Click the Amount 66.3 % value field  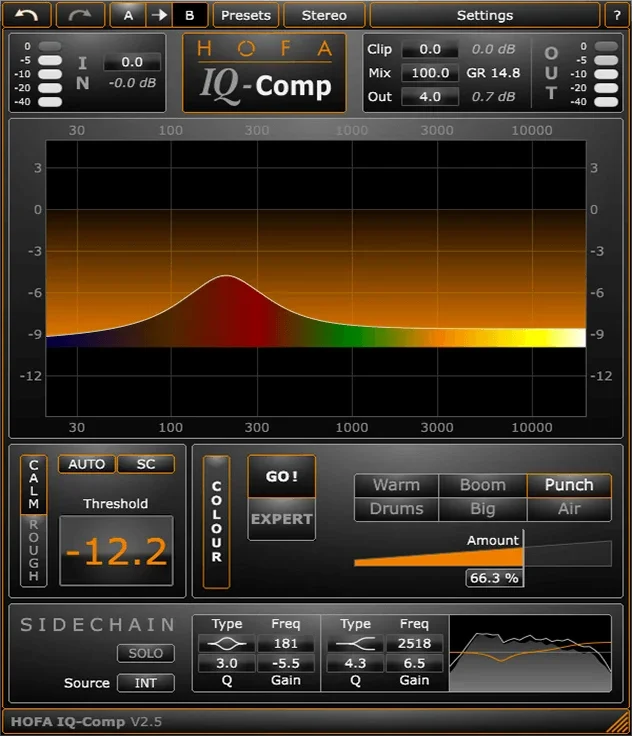[494, 578]
